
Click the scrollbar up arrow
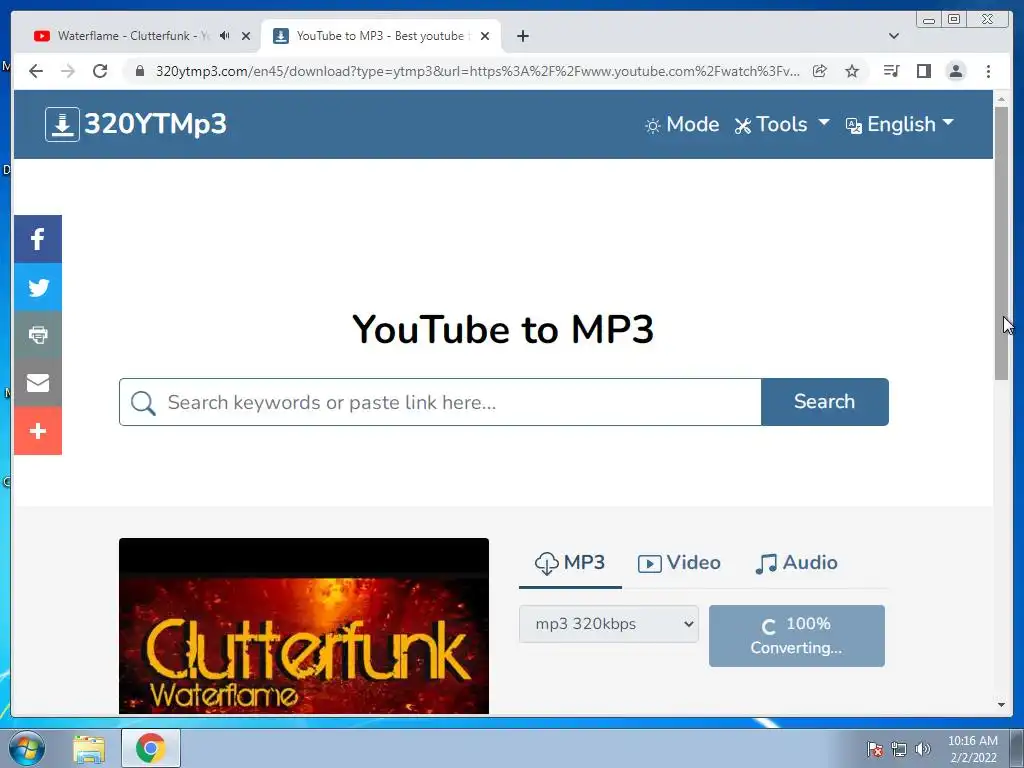point(1001,99)
